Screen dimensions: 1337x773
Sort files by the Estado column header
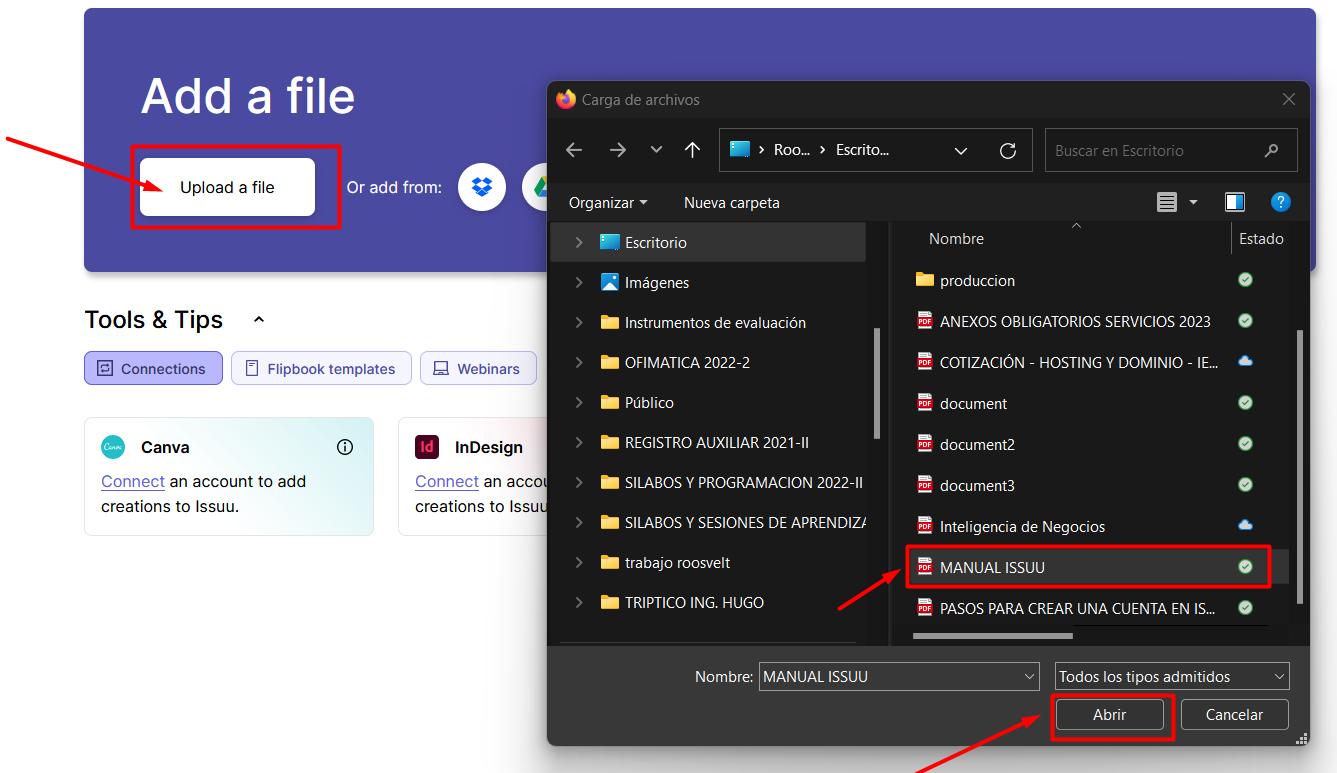(1261, 239)
